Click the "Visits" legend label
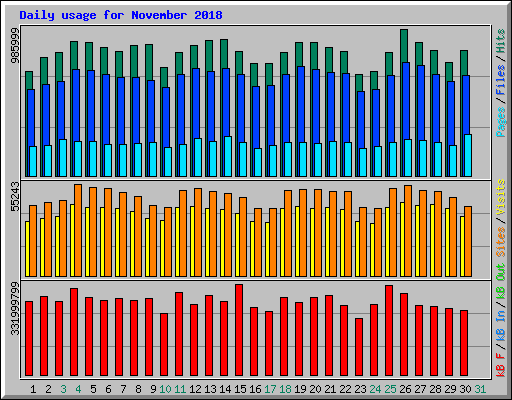This screenshot has width=512, height=400. click(x=501, y=197)
